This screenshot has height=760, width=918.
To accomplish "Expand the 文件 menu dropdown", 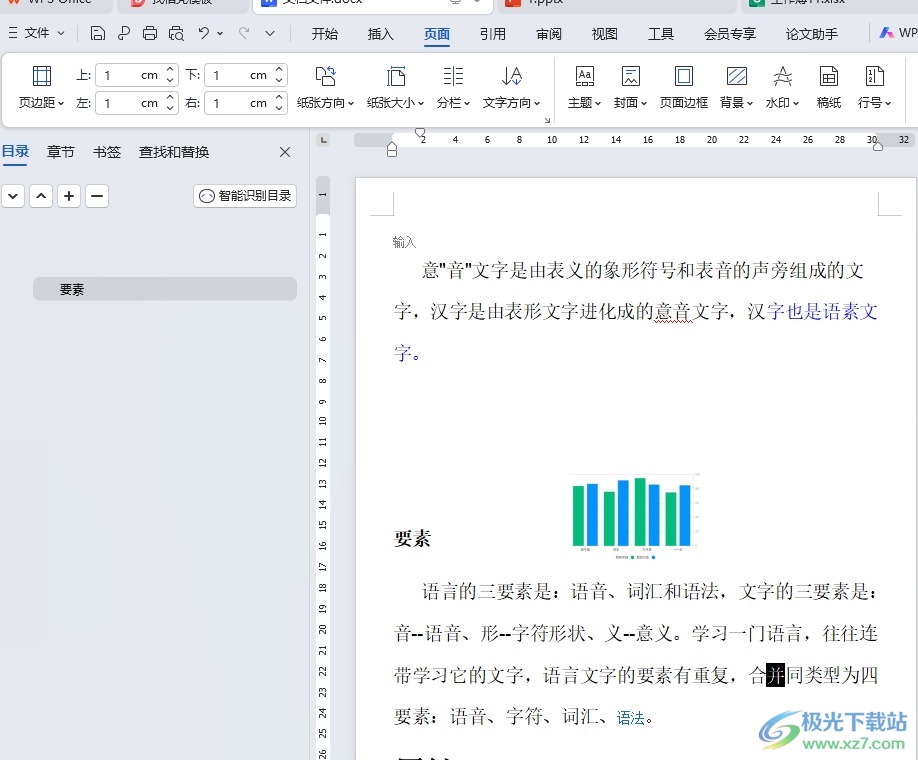I will click(36, 33).
